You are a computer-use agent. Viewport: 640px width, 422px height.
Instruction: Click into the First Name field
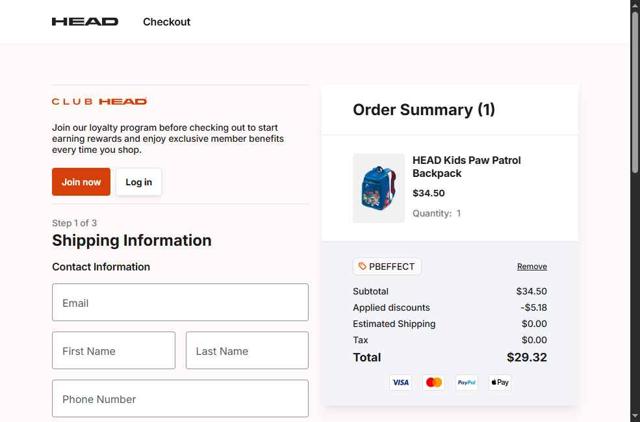(x=113, y=351)
